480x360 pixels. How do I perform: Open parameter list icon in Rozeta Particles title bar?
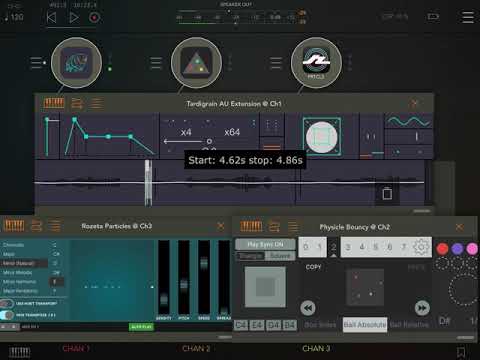[x=55, y=226]
